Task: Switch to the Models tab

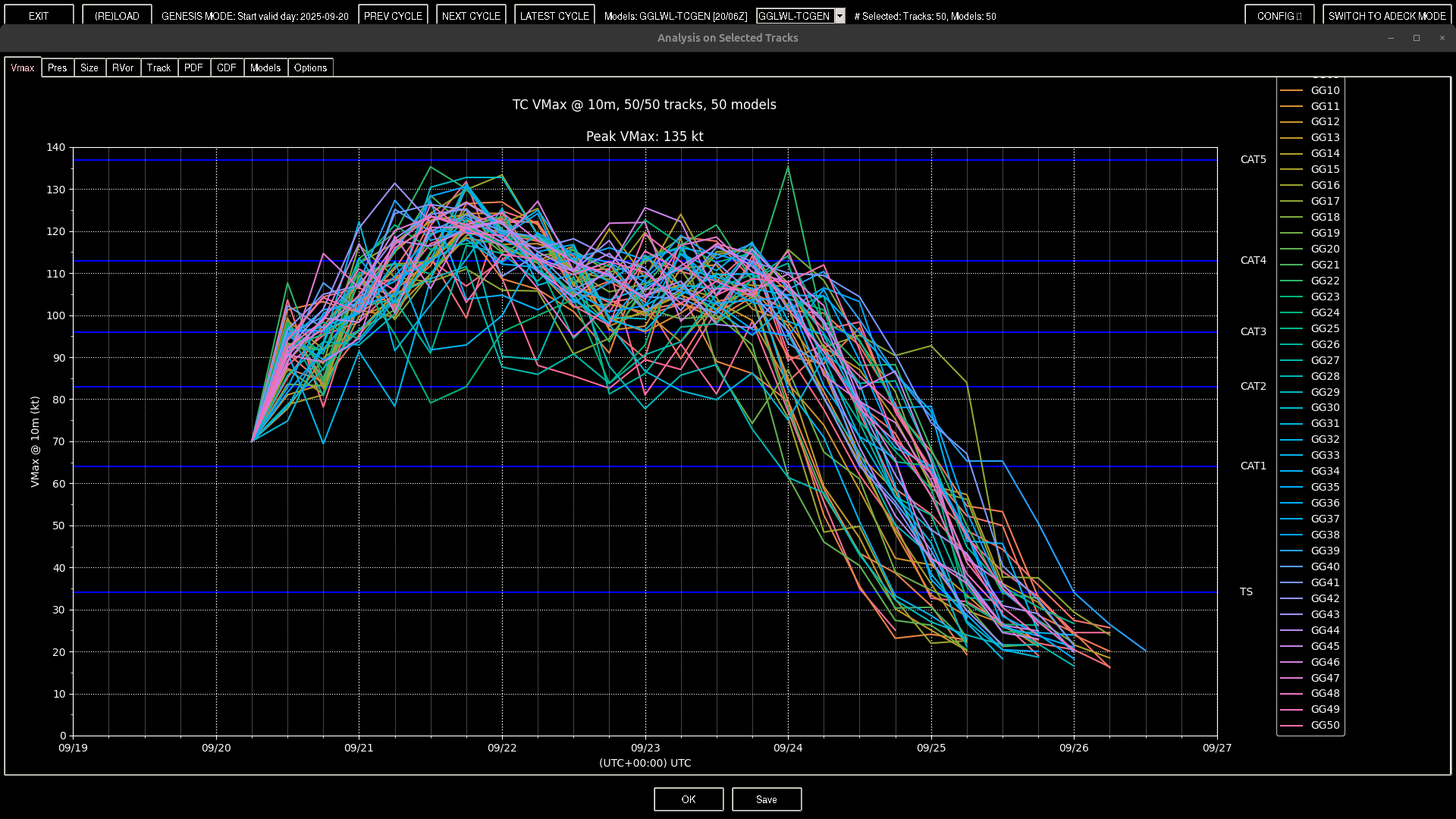Action: click(x=265, y=67)
